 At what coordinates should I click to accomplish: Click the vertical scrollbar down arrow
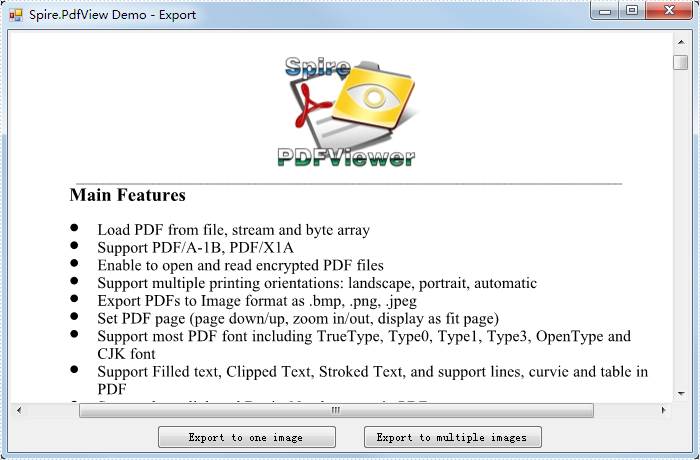coord(681,393)
